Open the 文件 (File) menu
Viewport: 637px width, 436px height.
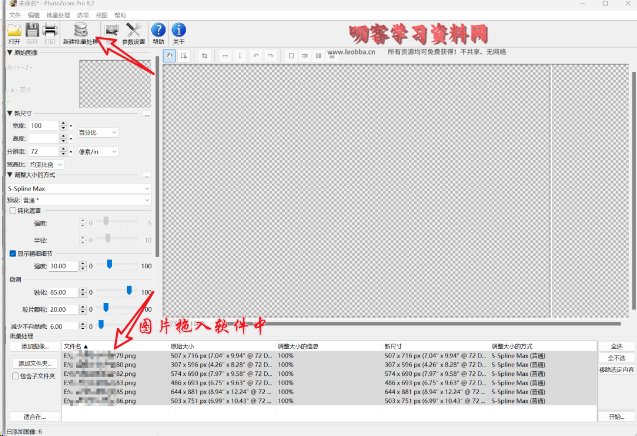14,17
